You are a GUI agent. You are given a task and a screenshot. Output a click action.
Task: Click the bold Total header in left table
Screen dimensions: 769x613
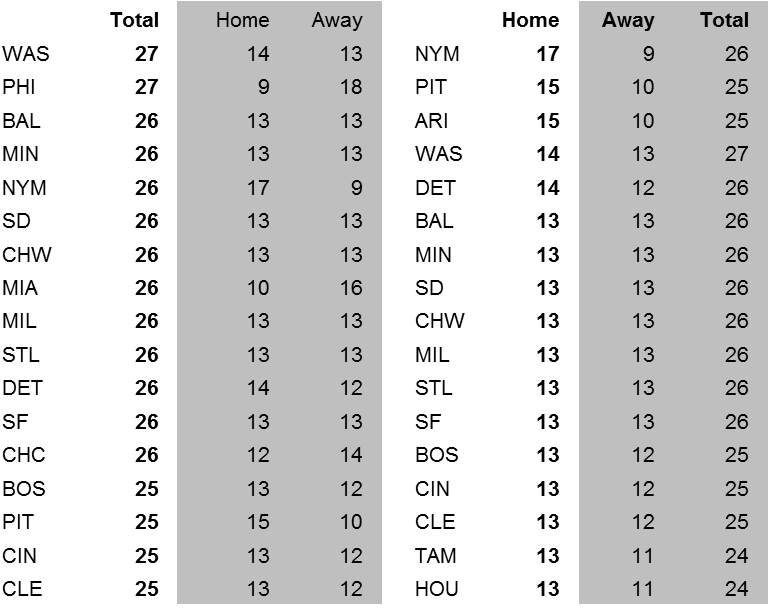tap(134, 20)
